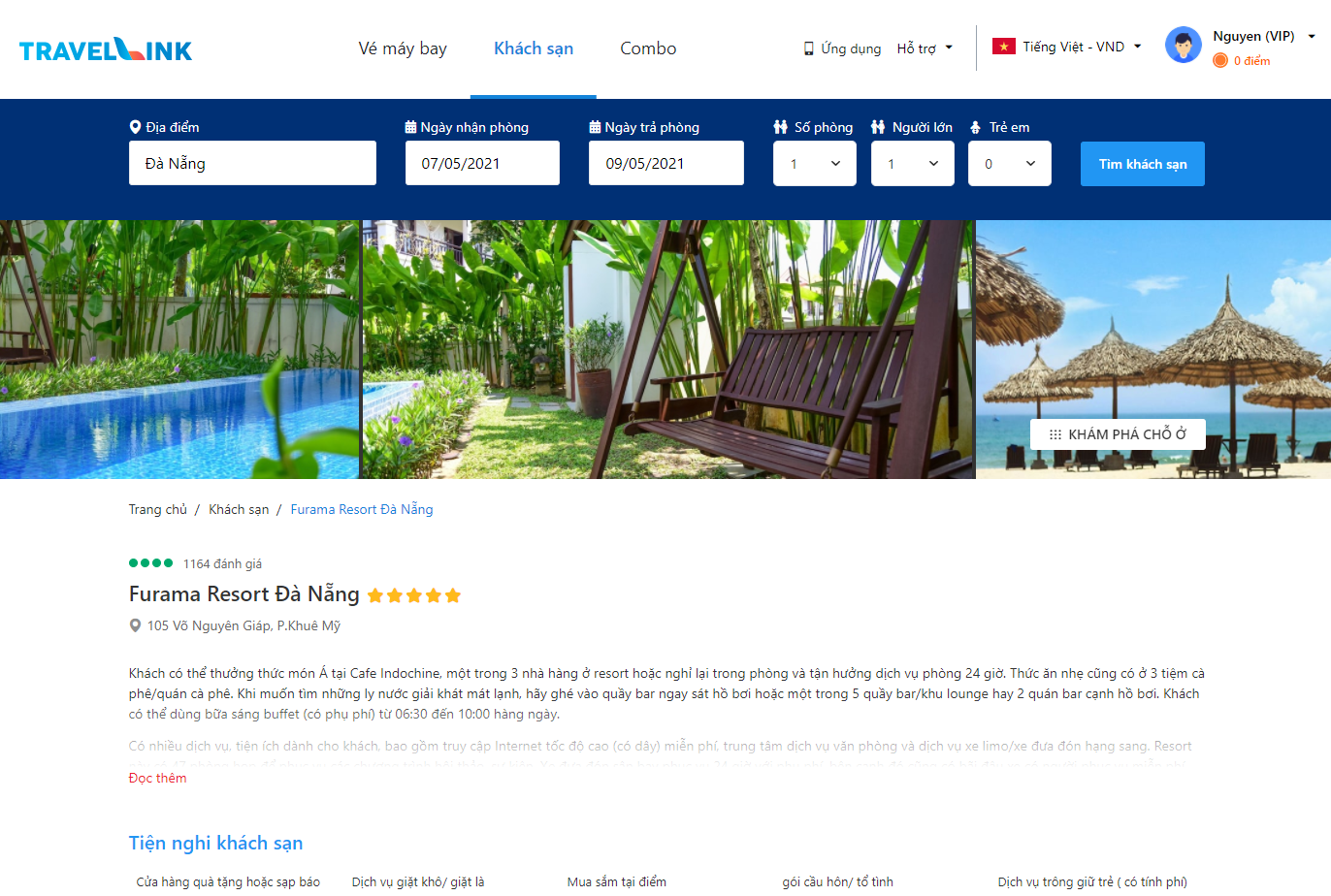Click the orange points coin icon
Screen dimensions: 1331x896
pos(1220,60)
